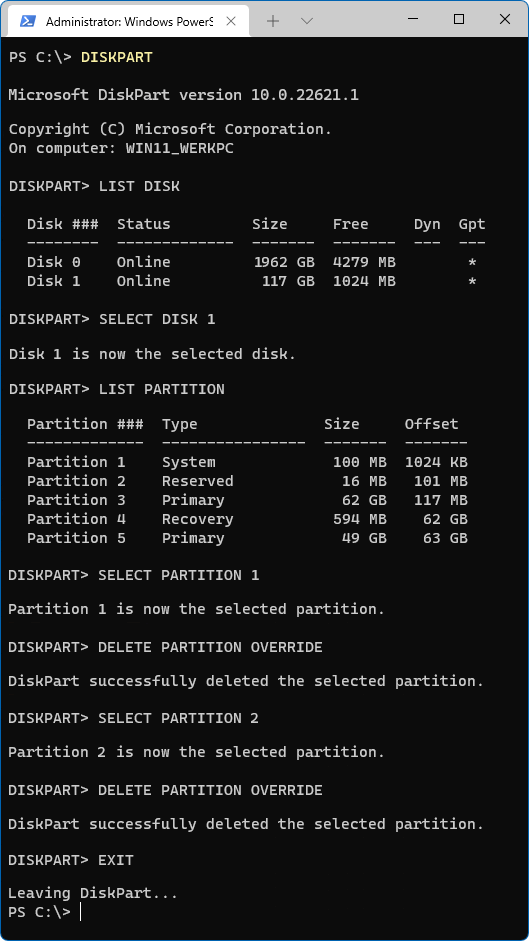
Task: Click the Partition 1 System row
Action: [247, 462]
